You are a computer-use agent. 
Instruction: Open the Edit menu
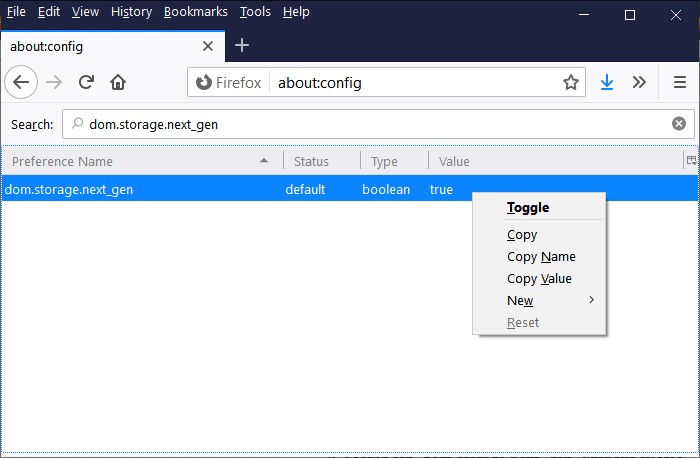point(49,12)
